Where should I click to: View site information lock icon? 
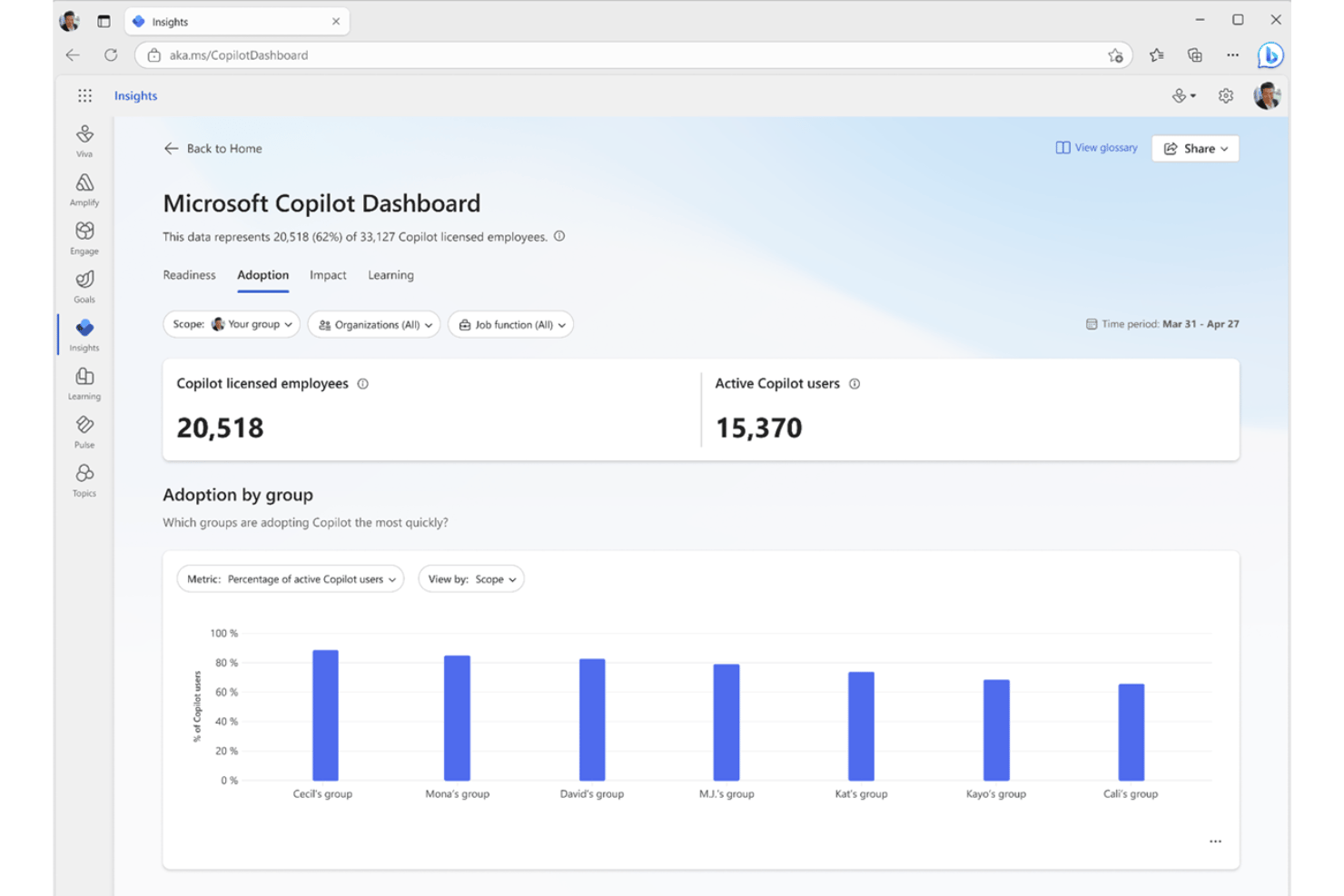pyautogui.click(x=154, y=55)
